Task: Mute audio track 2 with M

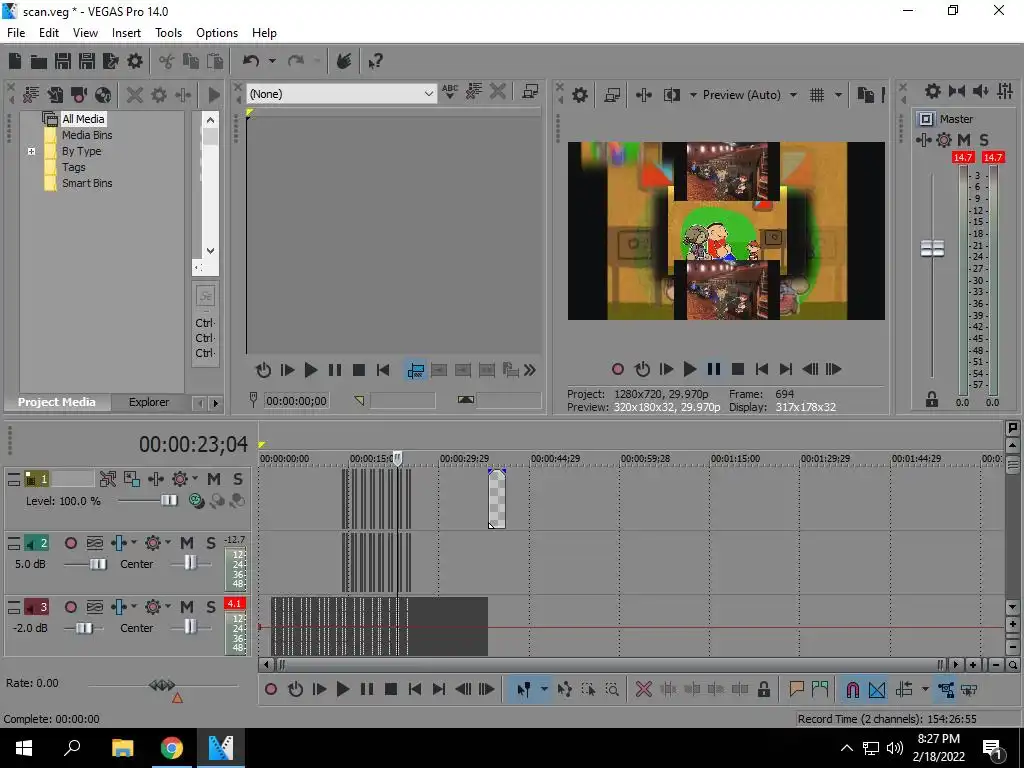Action: (x=187, y=543)
